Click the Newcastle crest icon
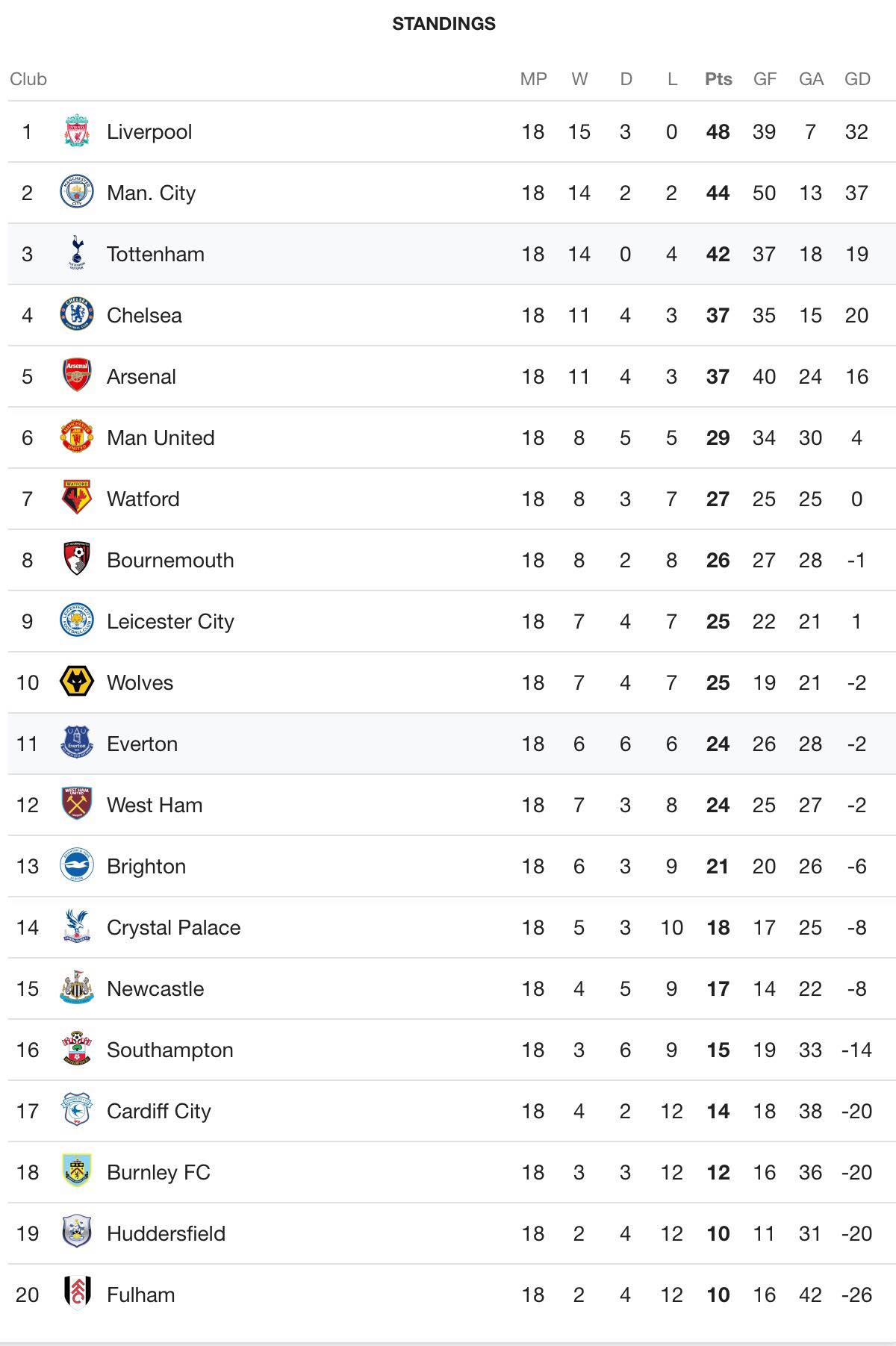 76,988
